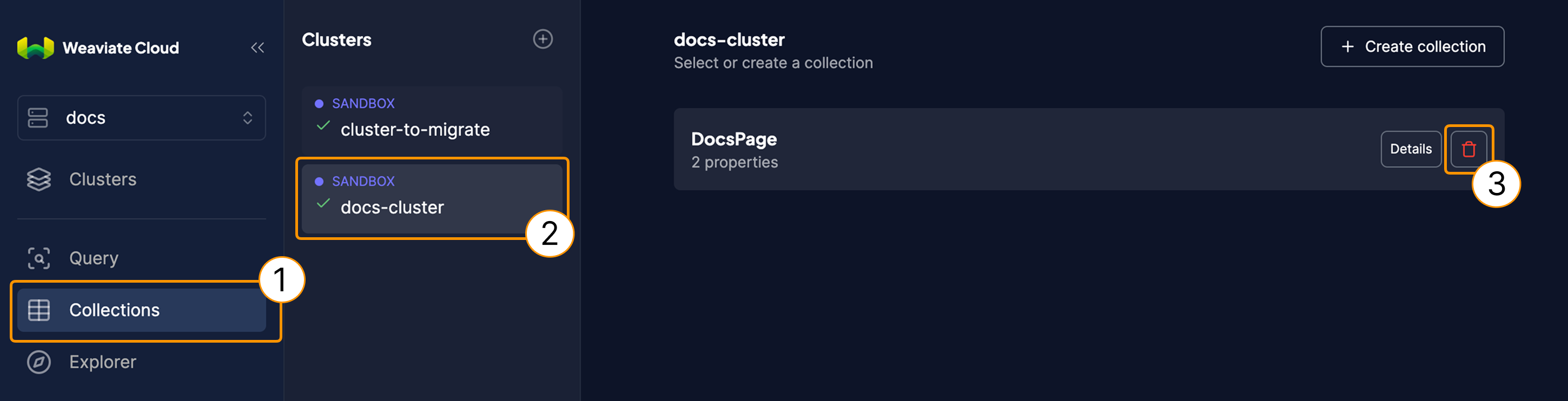
Task: Click the green check next to cluster-to-migrate
Action: pos(323,125)
